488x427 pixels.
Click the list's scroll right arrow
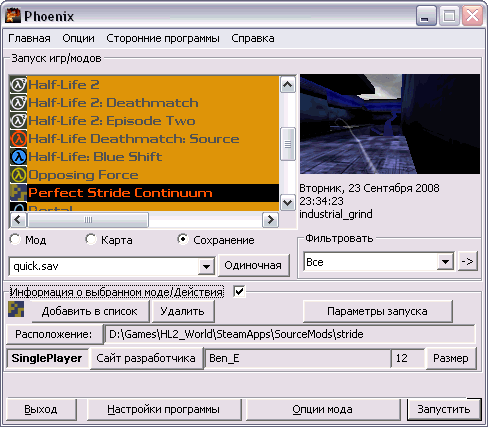[270, 220]
